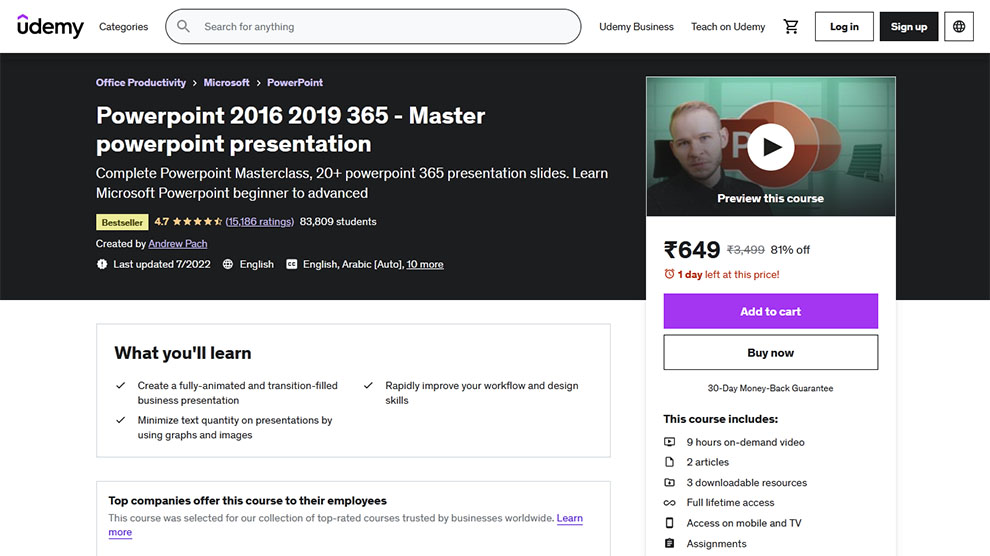Click the search magnifier icon
Screen dimensions: 990x556
click(x=184, y=27)
